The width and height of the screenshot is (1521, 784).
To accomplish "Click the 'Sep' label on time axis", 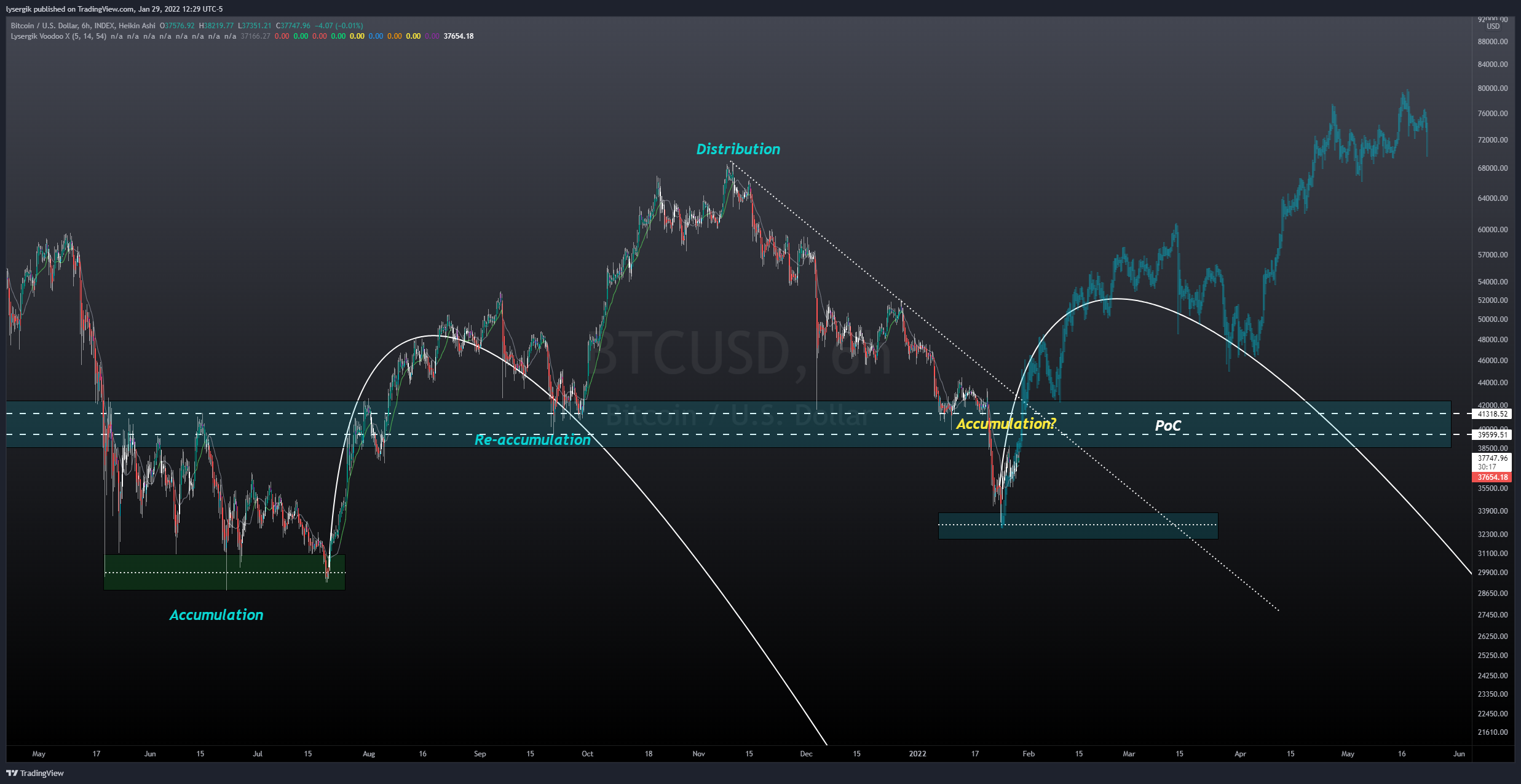I will point(480,754).
